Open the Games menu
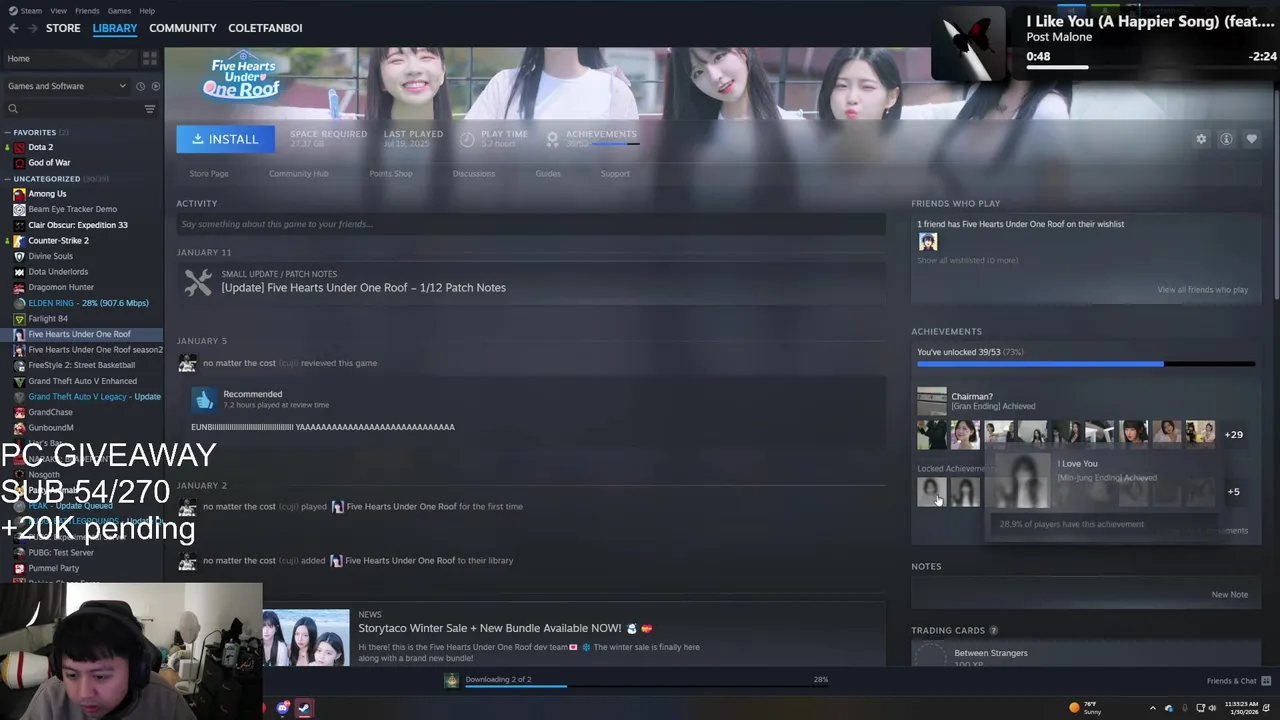 click(x=119, y=10)
